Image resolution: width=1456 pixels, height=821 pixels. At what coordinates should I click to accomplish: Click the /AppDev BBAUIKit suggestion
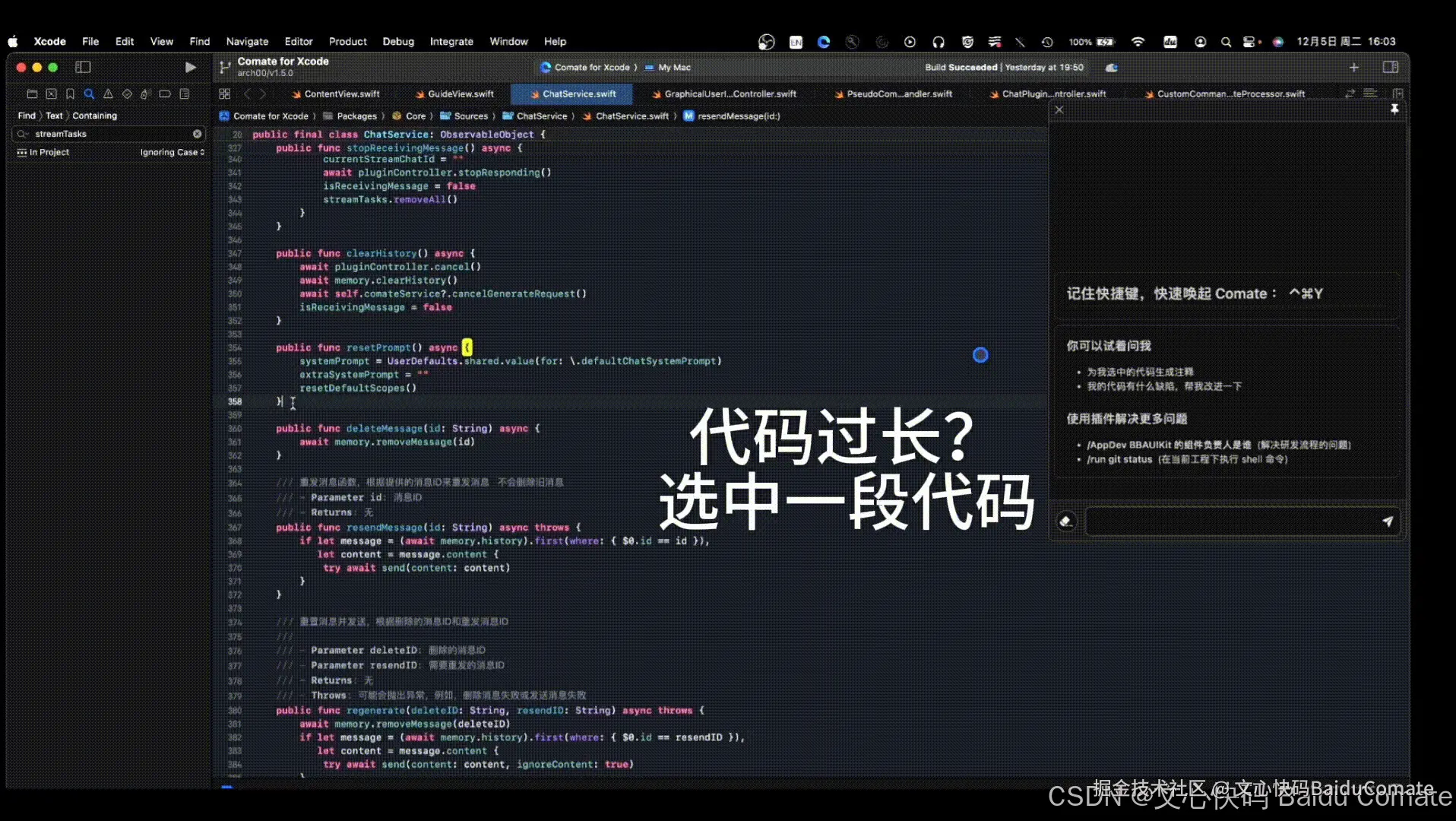click(1219, 445)
